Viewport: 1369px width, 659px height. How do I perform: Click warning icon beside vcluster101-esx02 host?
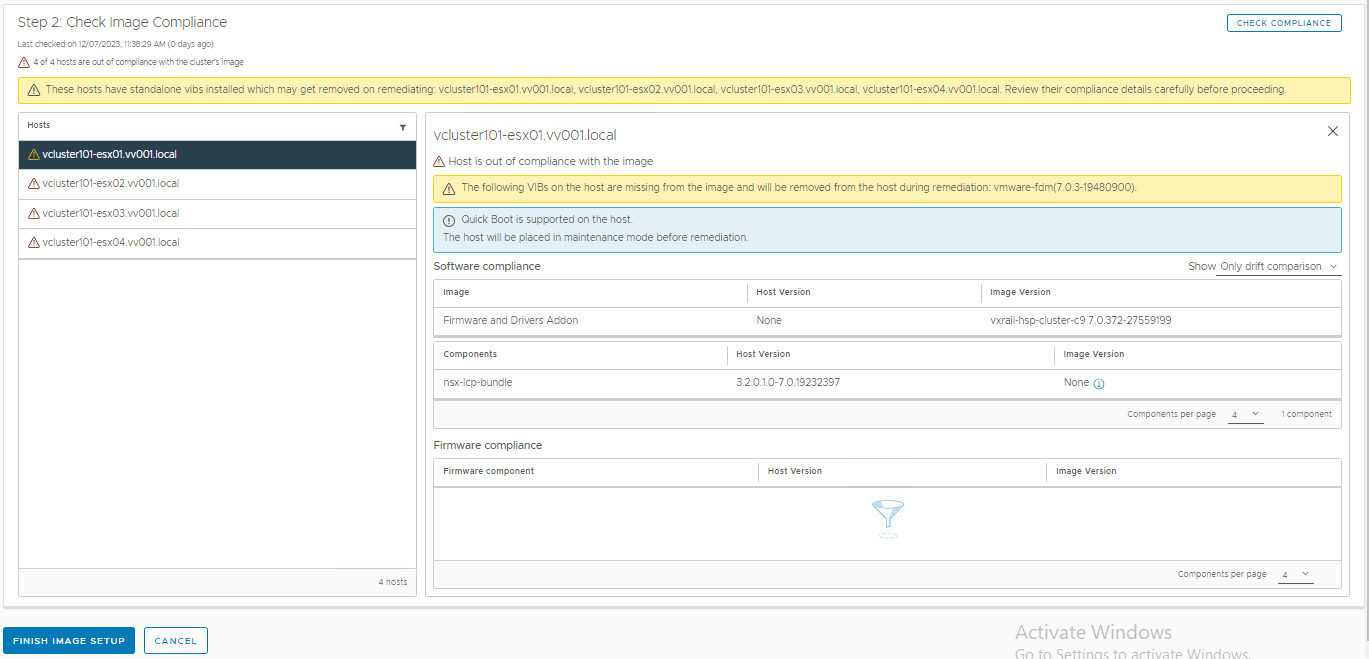(x=34, y=184)
